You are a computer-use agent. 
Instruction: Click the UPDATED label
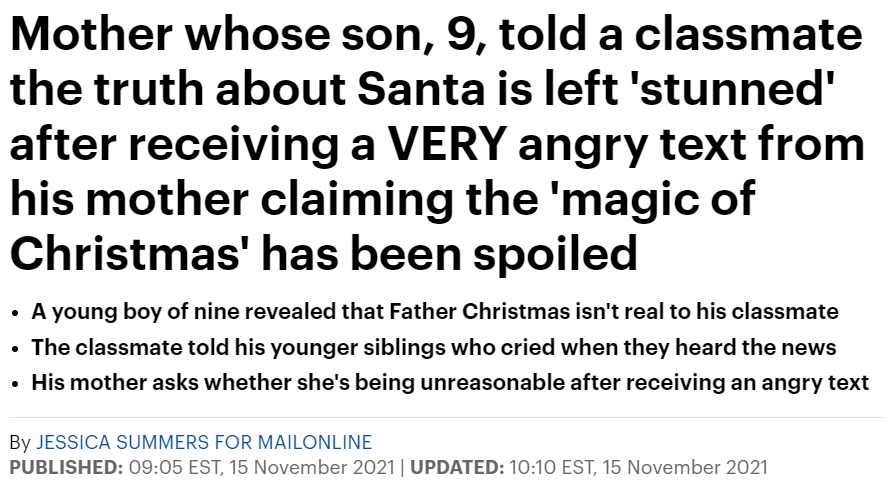457,467
